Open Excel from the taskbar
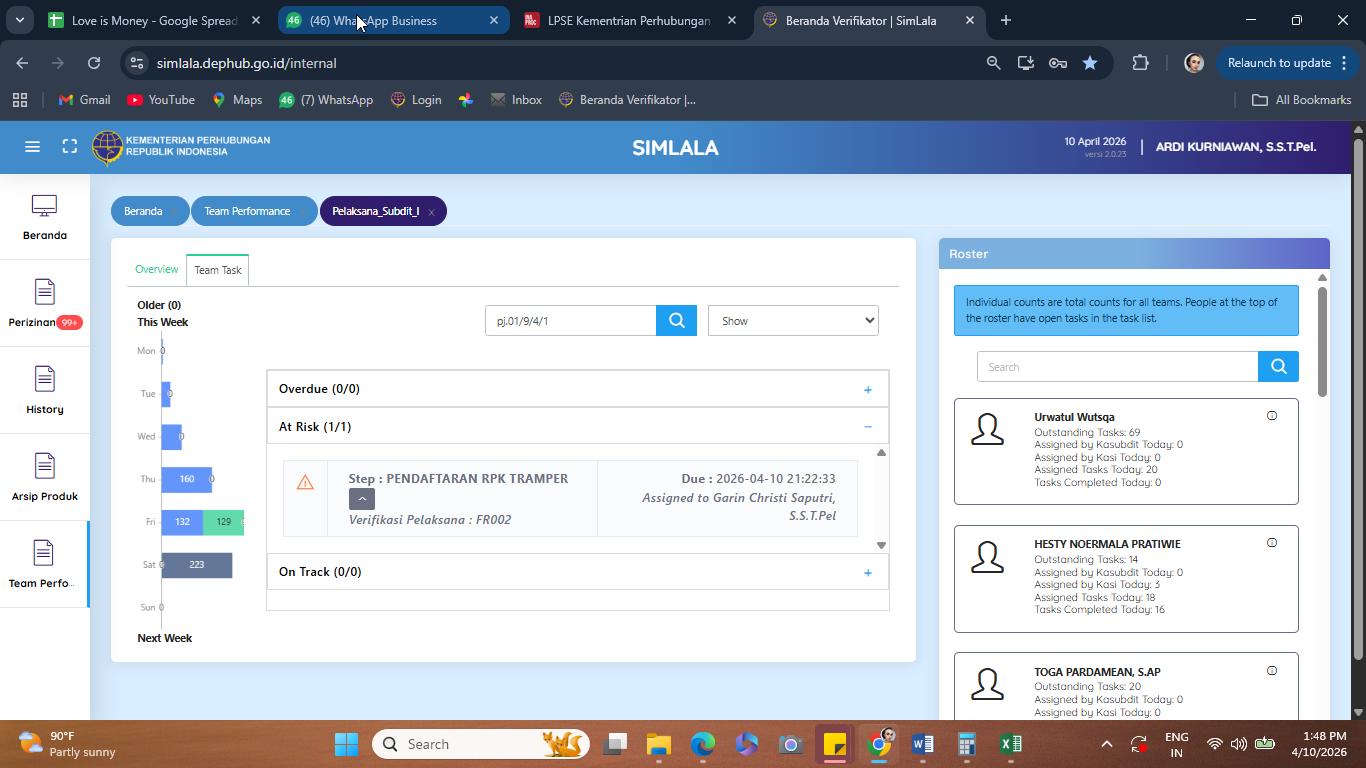Screen dimensions: 1366x768 (1011, 744)
